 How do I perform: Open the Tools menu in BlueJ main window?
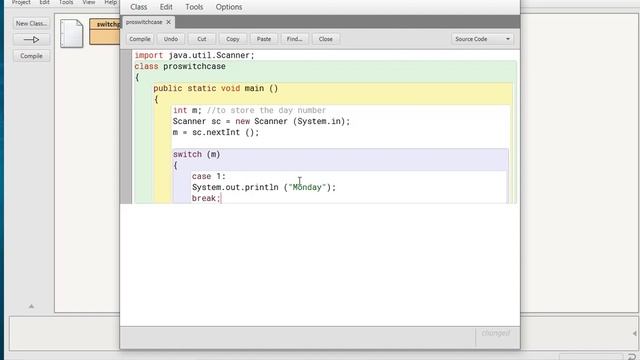click(66, 2)
